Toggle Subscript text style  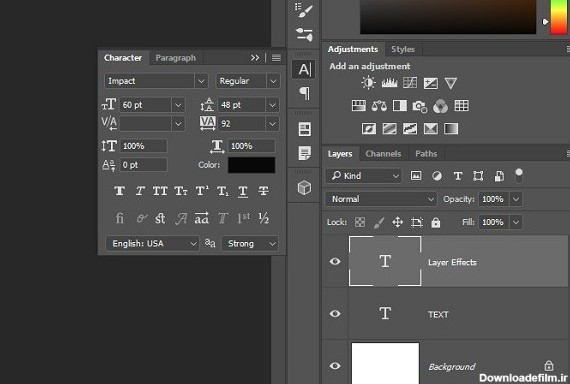click(222, 191)
